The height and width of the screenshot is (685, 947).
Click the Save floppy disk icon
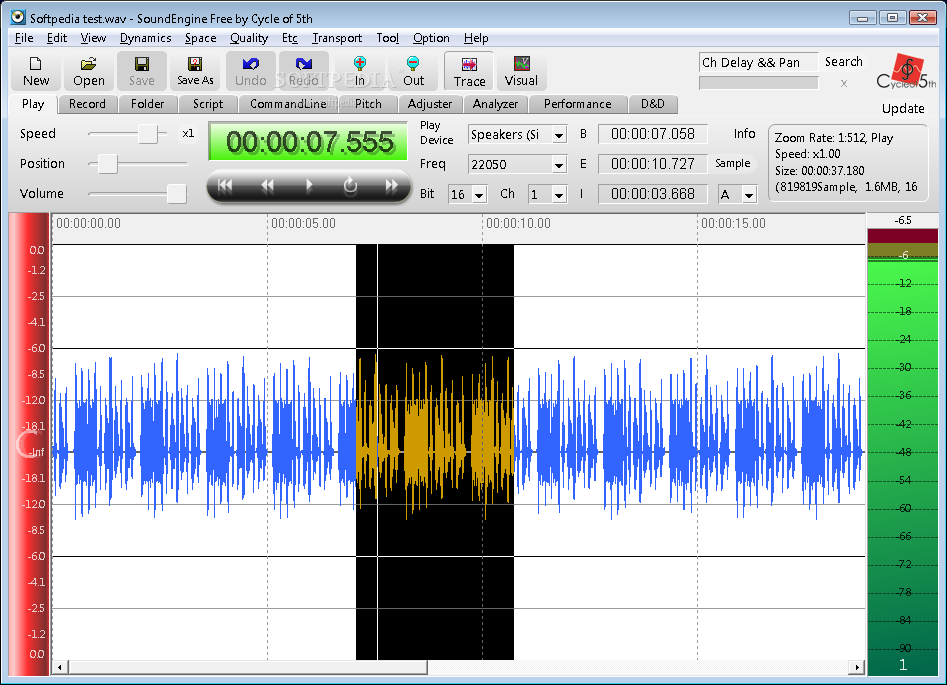click(x=141, y=71)
